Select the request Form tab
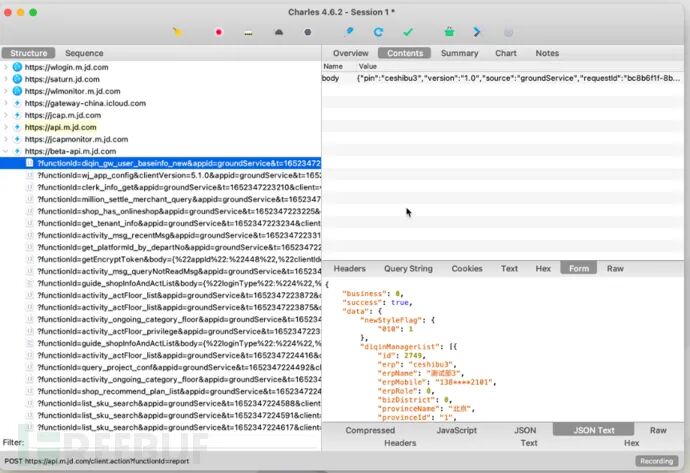This screenshot has width=690, height=473. pyautogui.click(x=579, y=268)
